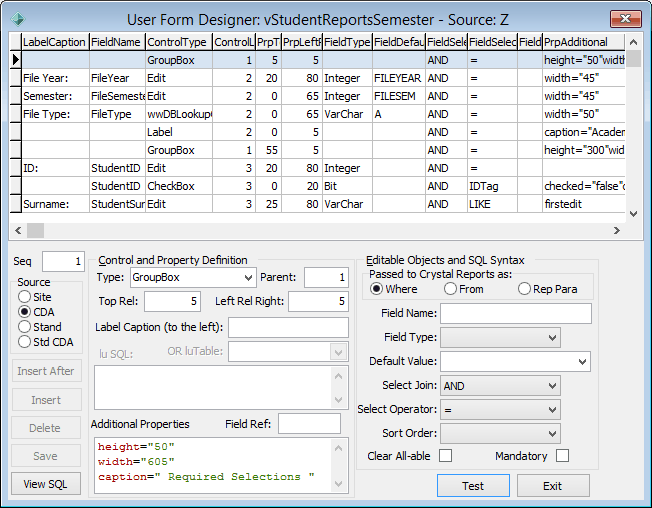Click the green diamond application icon

point(18,19)
